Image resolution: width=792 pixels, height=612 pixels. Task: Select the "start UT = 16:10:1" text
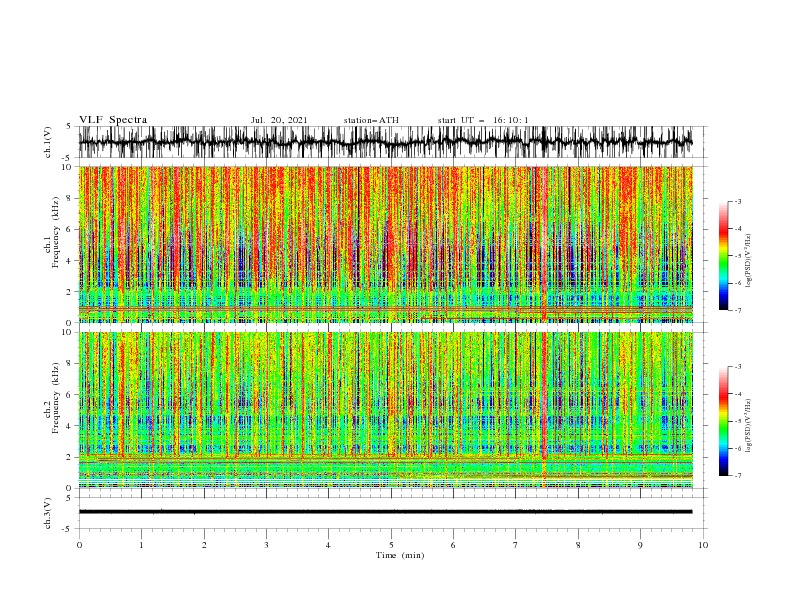click(x=483, y=120)
